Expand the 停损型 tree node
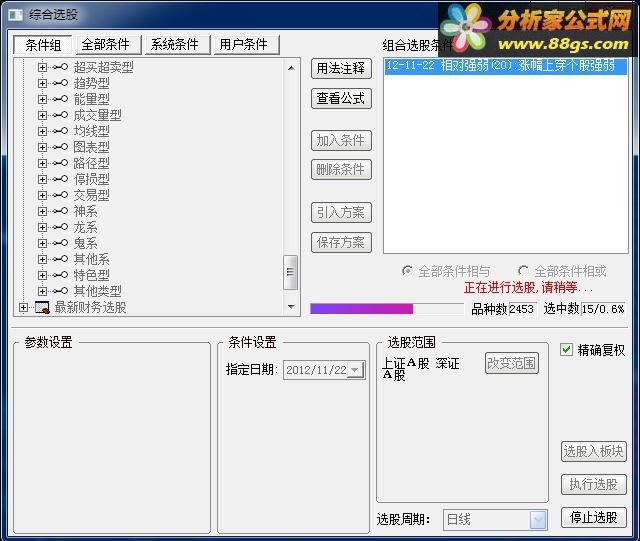This screenshot has height=541, width=640. pos(42,179)
